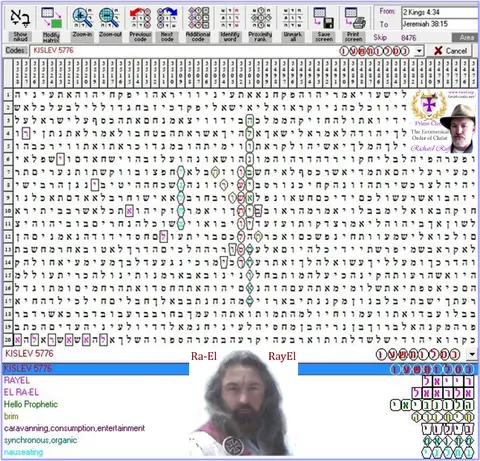Click the Area button
Viewport: 480px width, 461px height.
(x=466, y=38)
